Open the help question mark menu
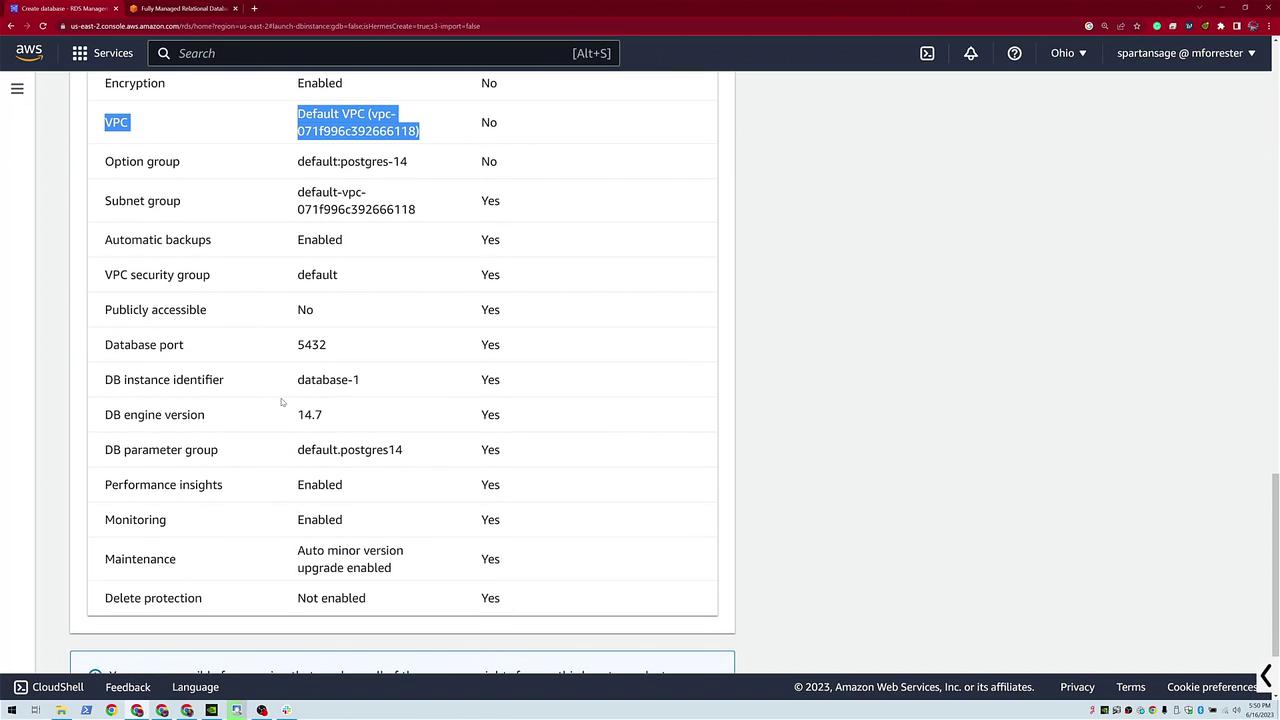Image resolution: width=1280 pixels, height=720 pixels. click(x=1014, y=53)
